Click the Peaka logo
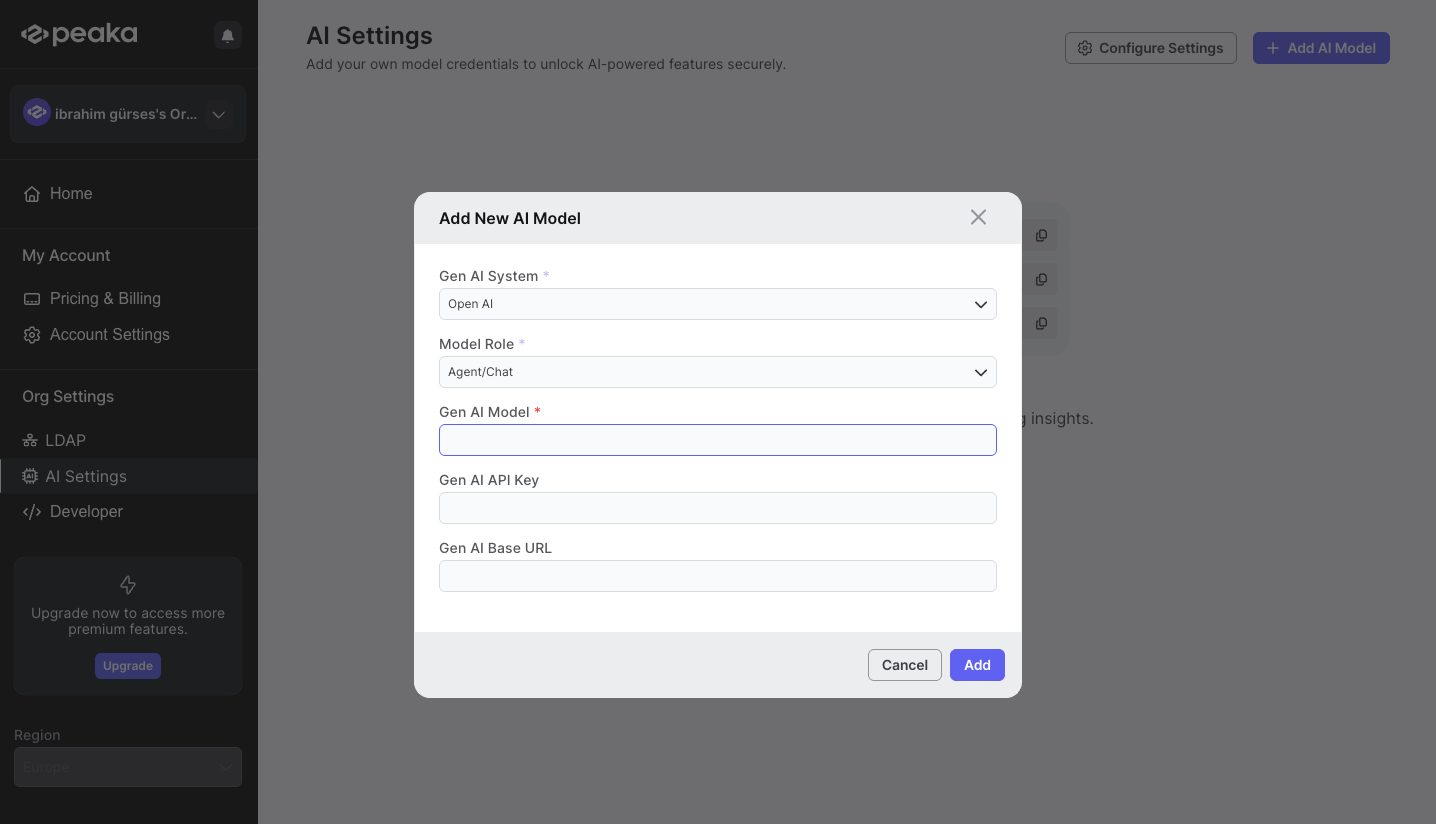The width and height of the screenshot is (1436, 824). 79,34
